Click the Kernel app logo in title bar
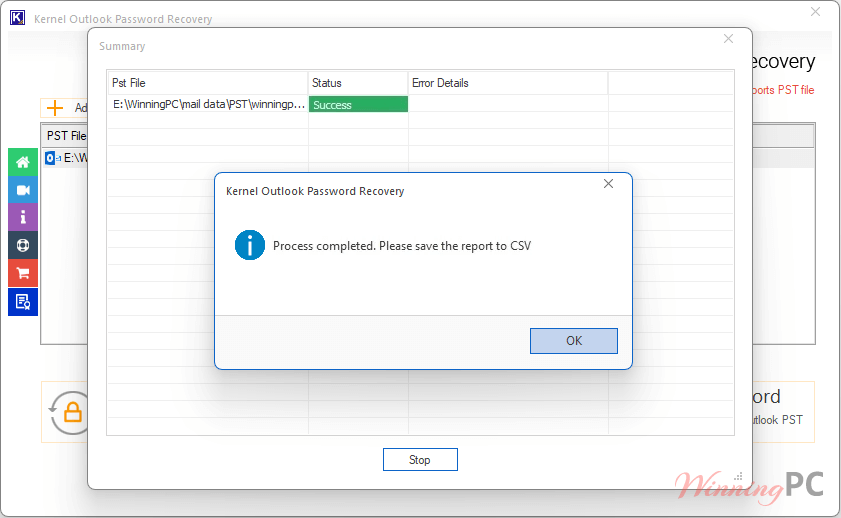Screen dimensions: 841x518 (x=17, y=18)
